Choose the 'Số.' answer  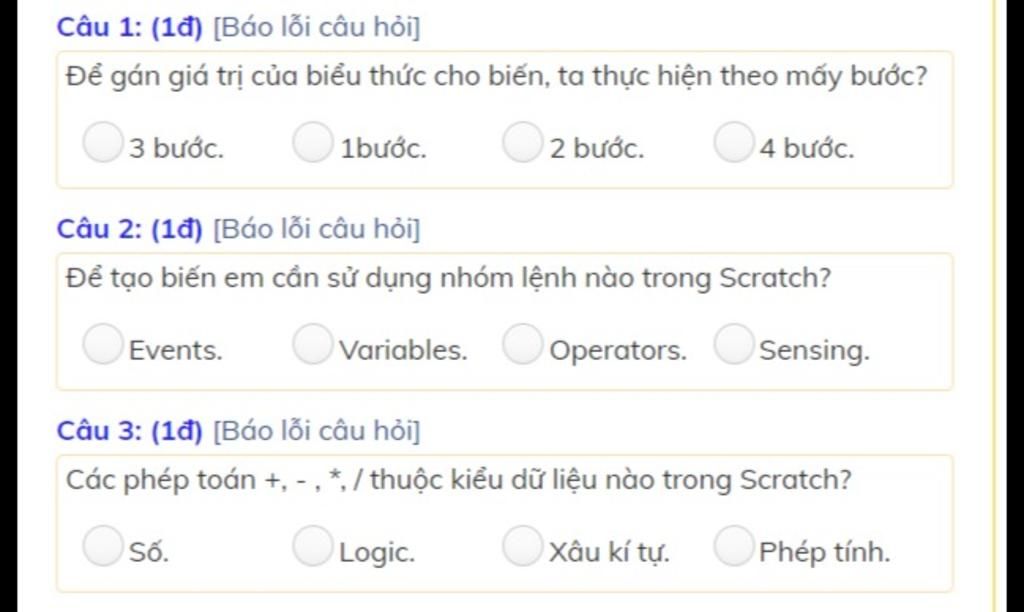click(103, 545)
